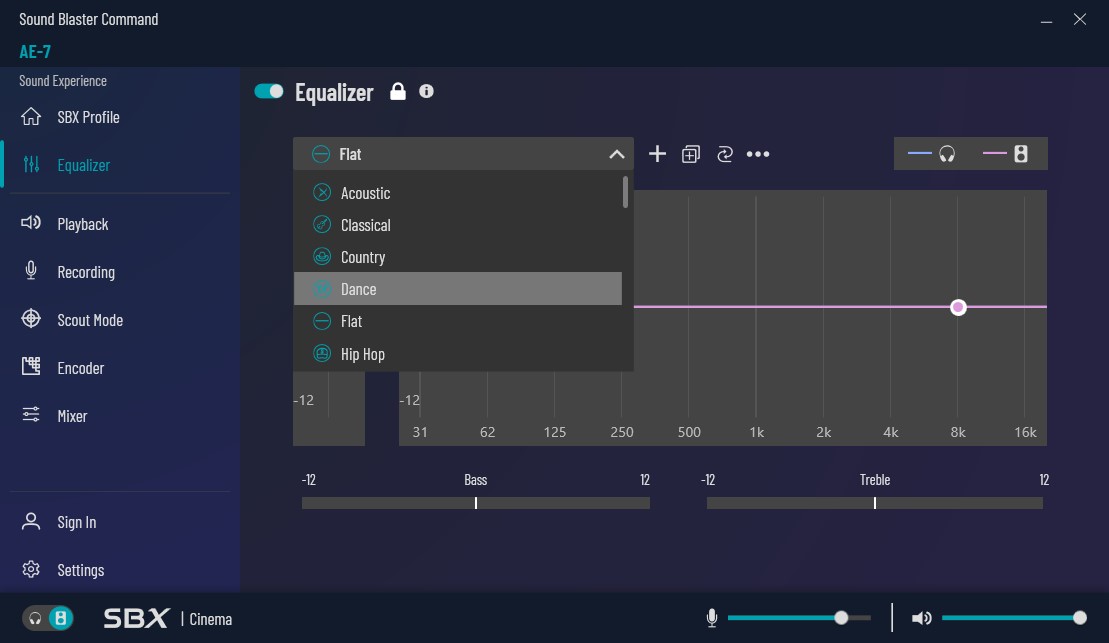Click the SBX logo

136,618
